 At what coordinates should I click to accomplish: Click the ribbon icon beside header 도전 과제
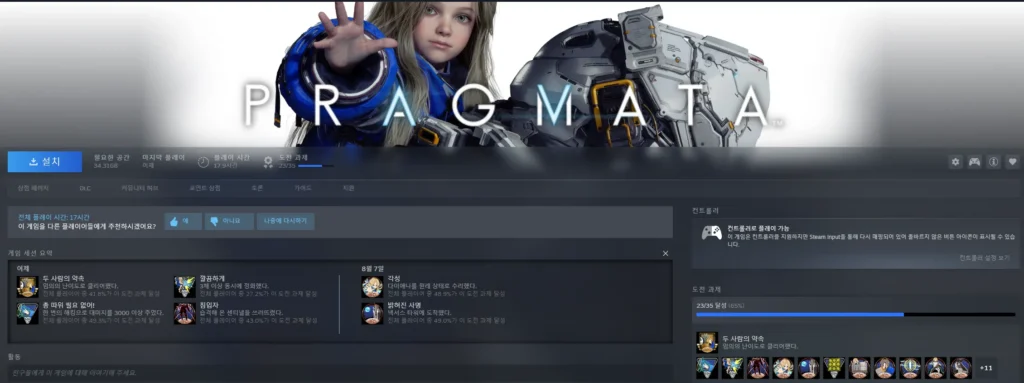[268, 161]
